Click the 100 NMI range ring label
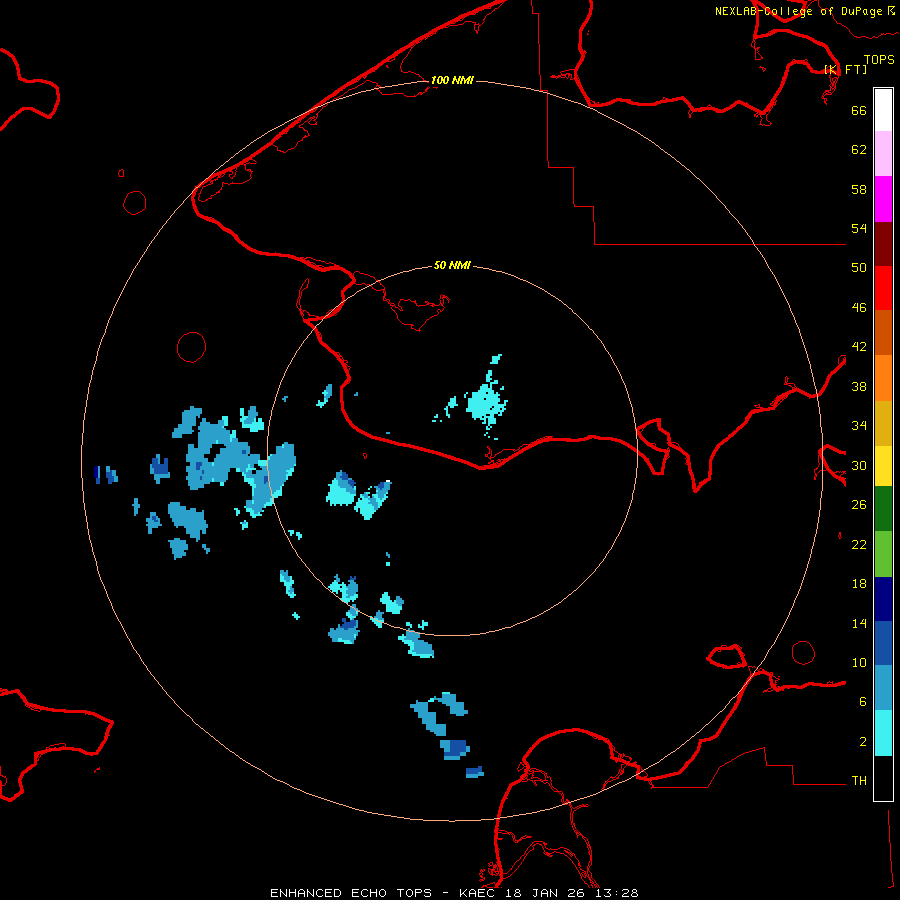900x900 pixels. [x=452, y=80]
